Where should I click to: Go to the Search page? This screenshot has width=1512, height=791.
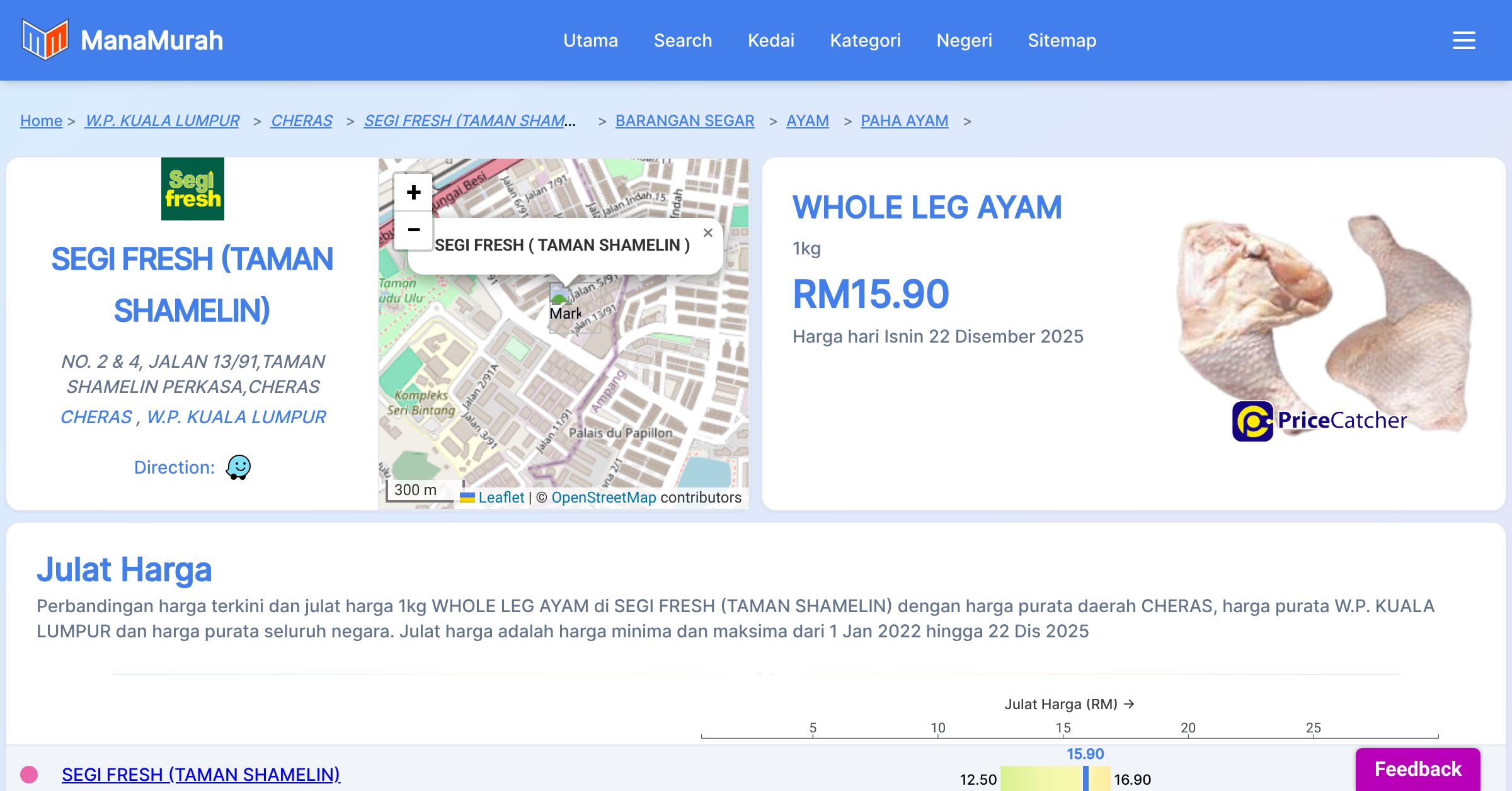(x=682, y=40)
